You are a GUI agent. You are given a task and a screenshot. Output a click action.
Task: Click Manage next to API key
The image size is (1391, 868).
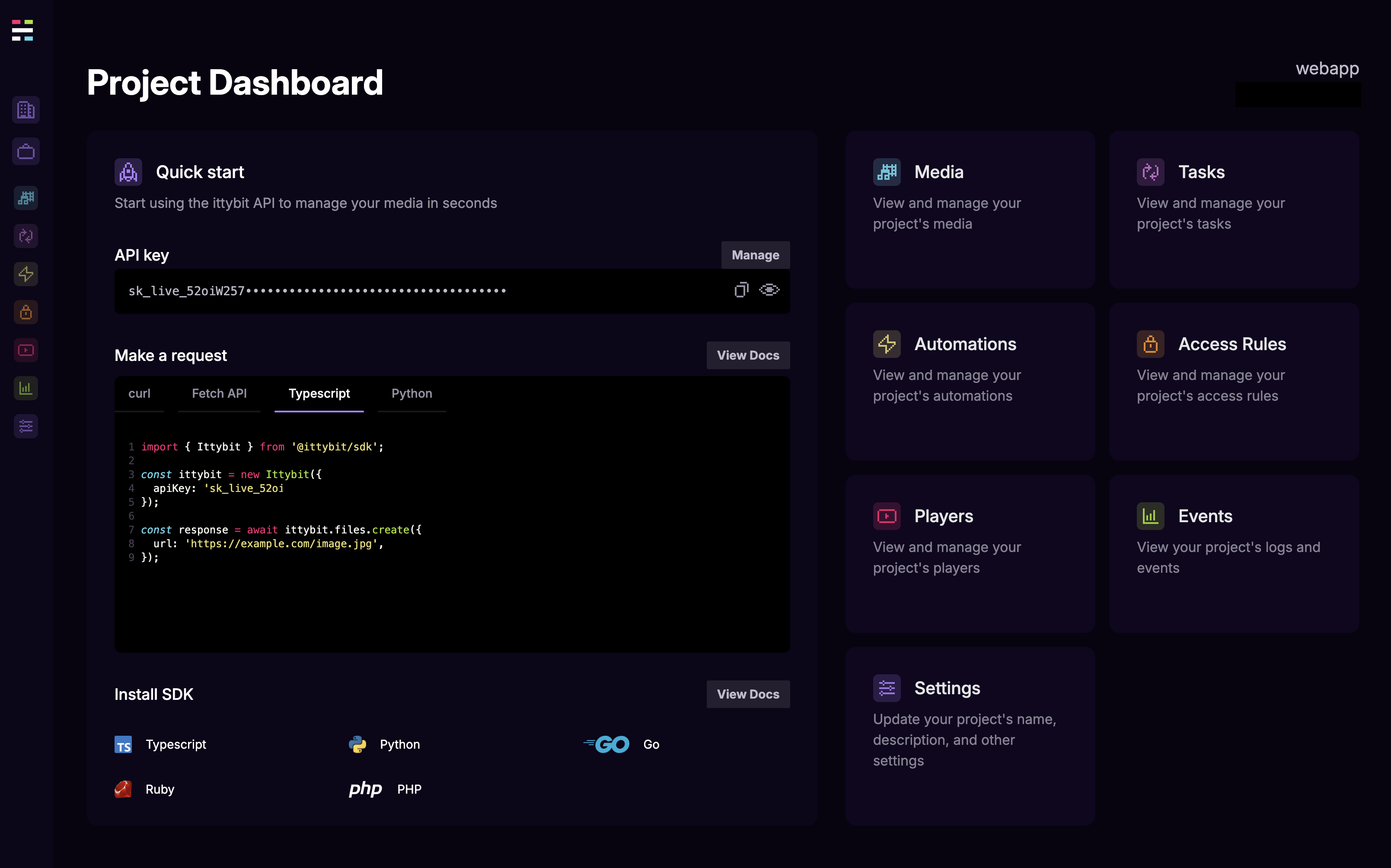click(x=756, y=255)
